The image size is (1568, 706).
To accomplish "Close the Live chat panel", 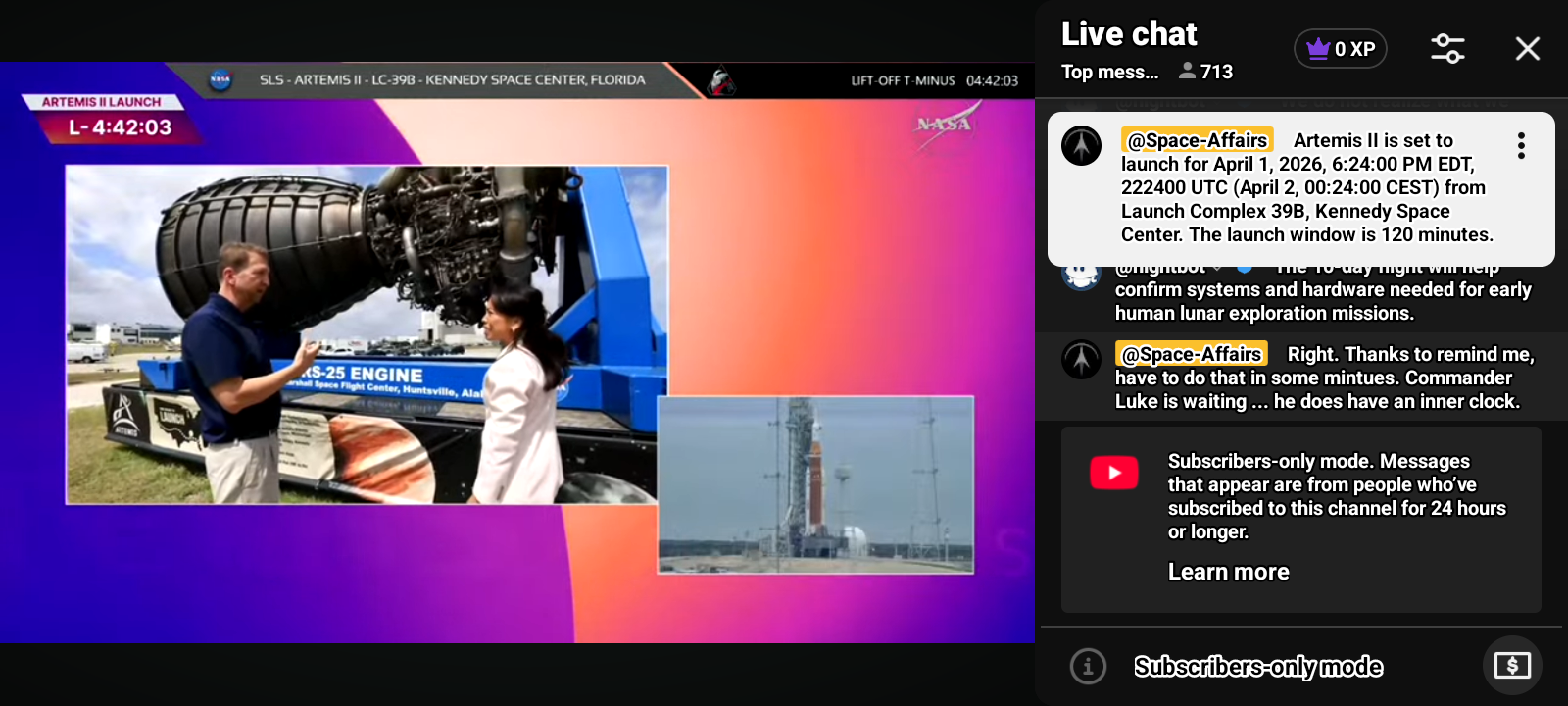I will (1527, 49).
